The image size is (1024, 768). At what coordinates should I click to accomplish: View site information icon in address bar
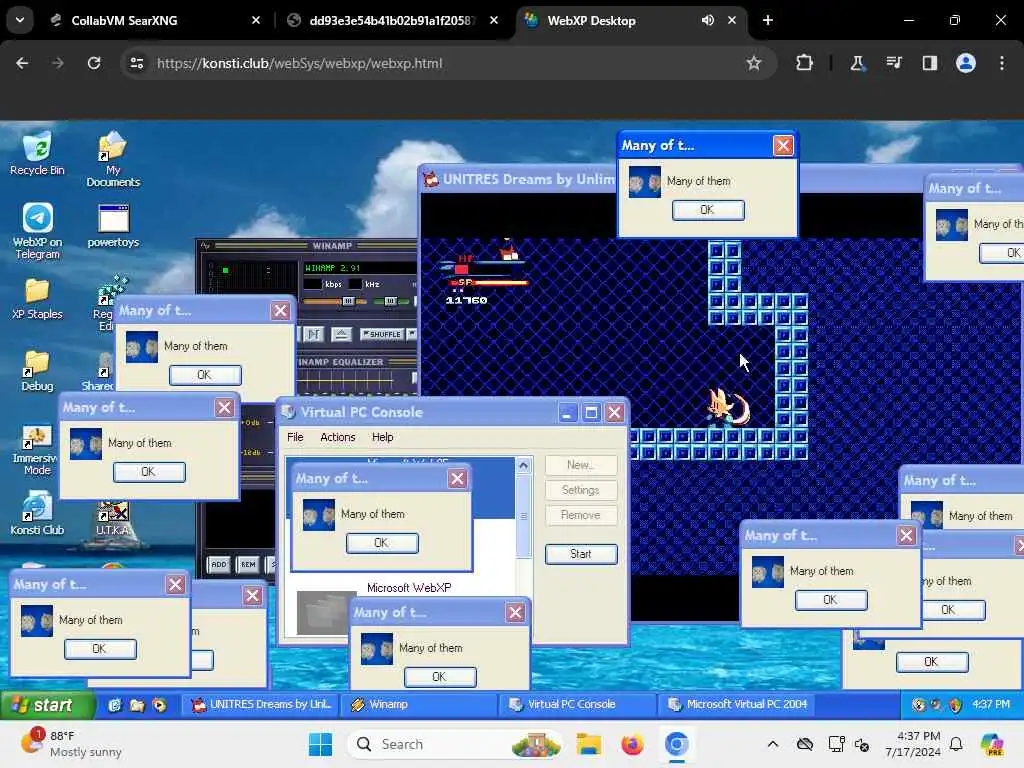tap(136, 63)
